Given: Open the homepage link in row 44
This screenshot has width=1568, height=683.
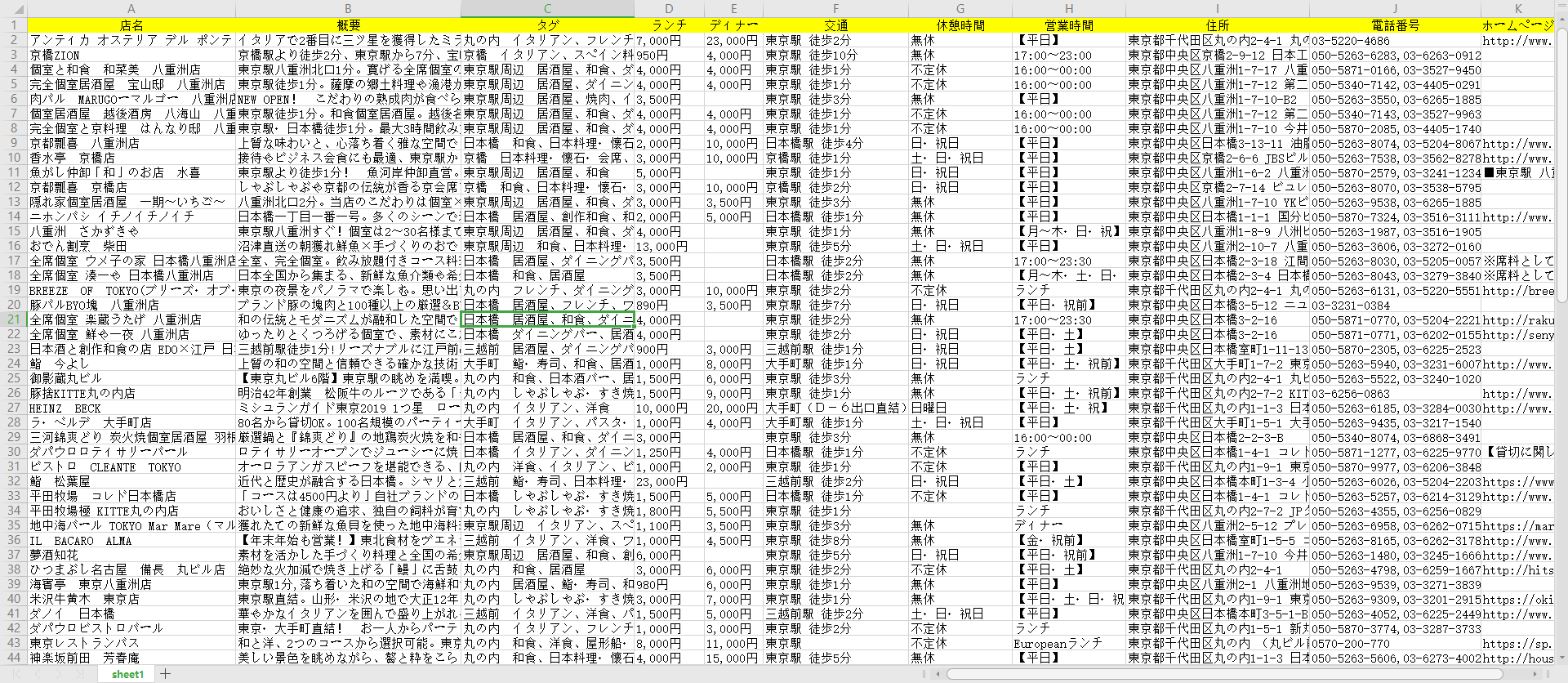Looking at the screenshot, I should [x=1517, y=658].
